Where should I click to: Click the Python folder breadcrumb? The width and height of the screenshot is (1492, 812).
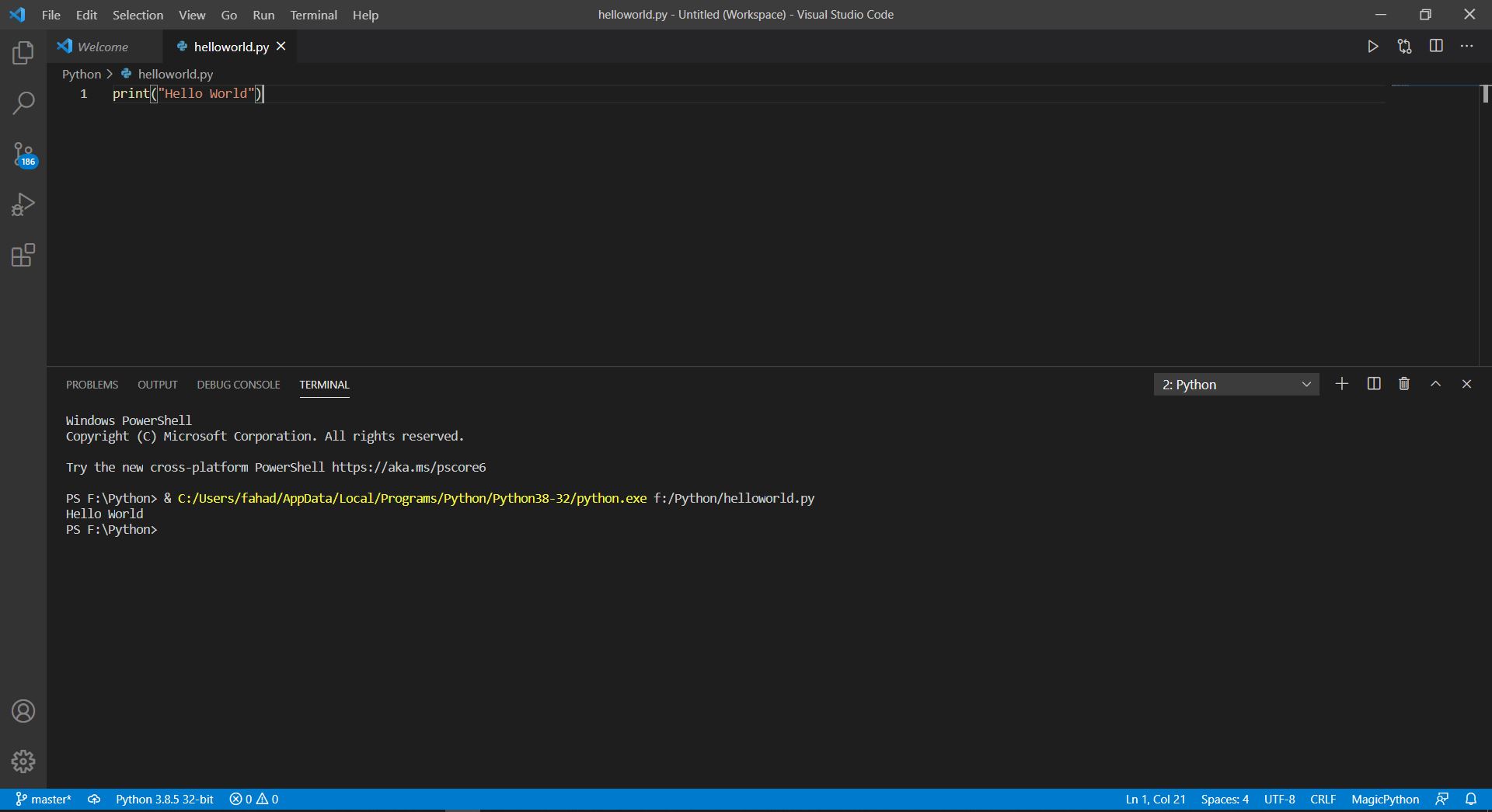click(82, 74)
